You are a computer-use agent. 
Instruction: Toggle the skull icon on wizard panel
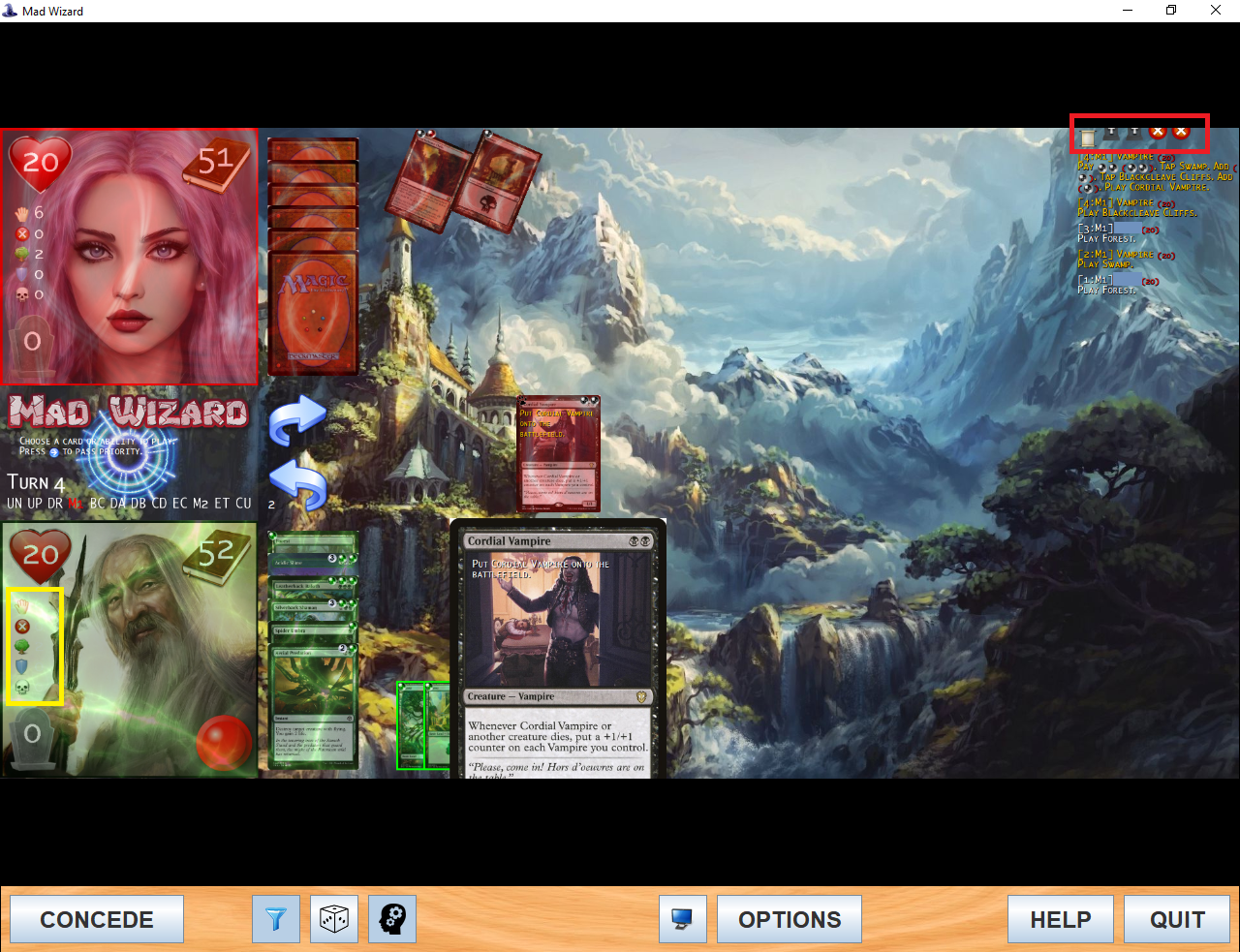pyautogui.click(x=22, y=689)
